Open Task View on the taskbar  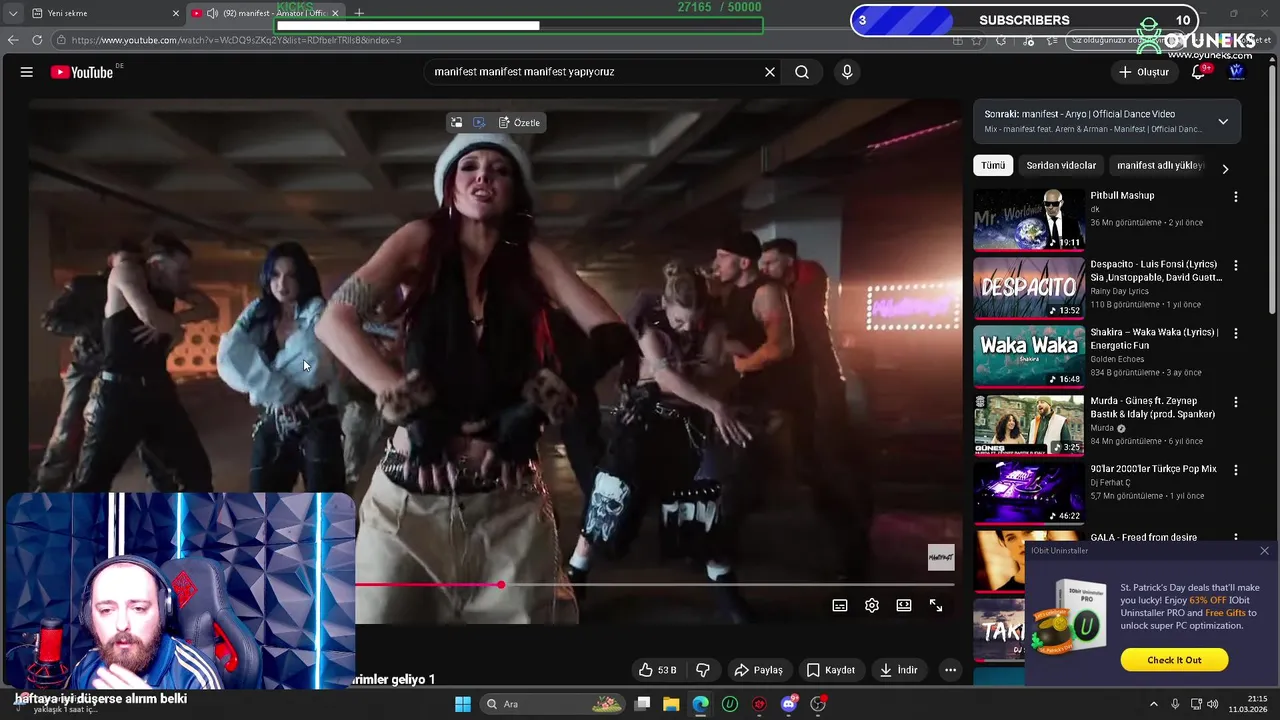click(642, 704)
